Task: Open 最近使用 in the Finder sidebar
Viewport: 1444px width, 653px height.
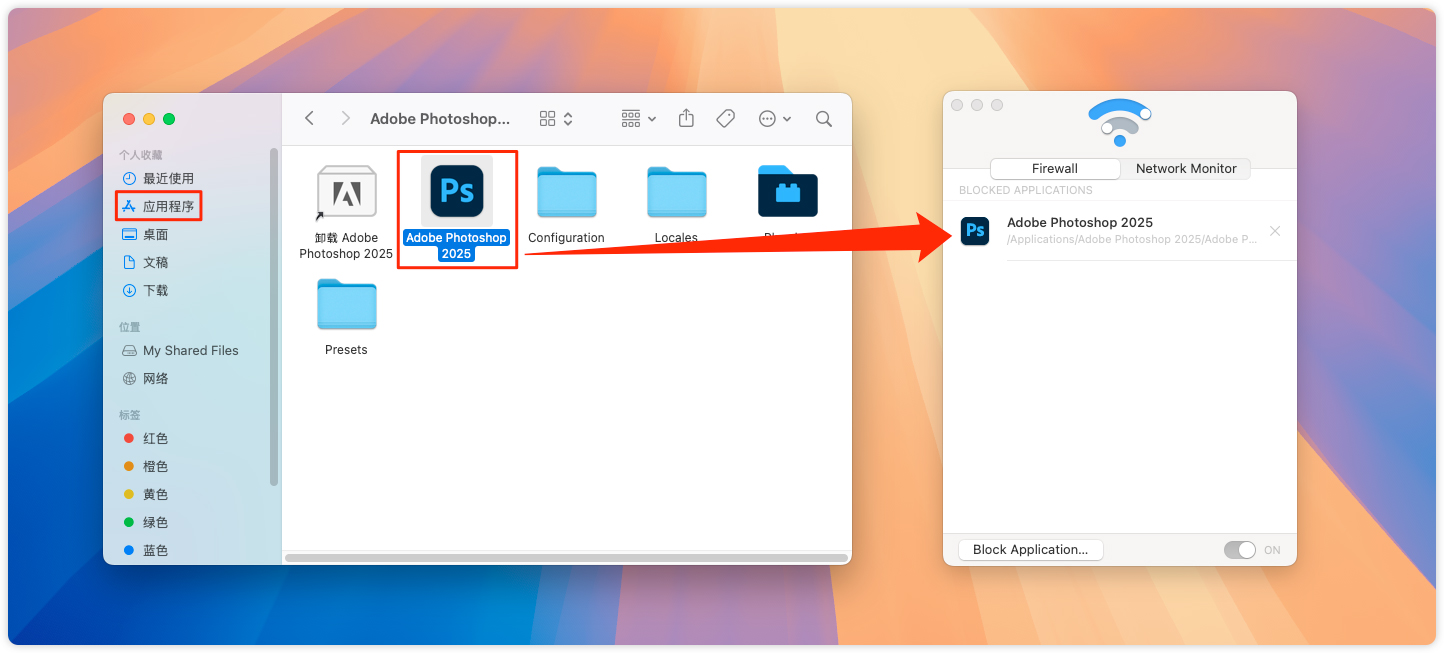Action: (158, 178)
